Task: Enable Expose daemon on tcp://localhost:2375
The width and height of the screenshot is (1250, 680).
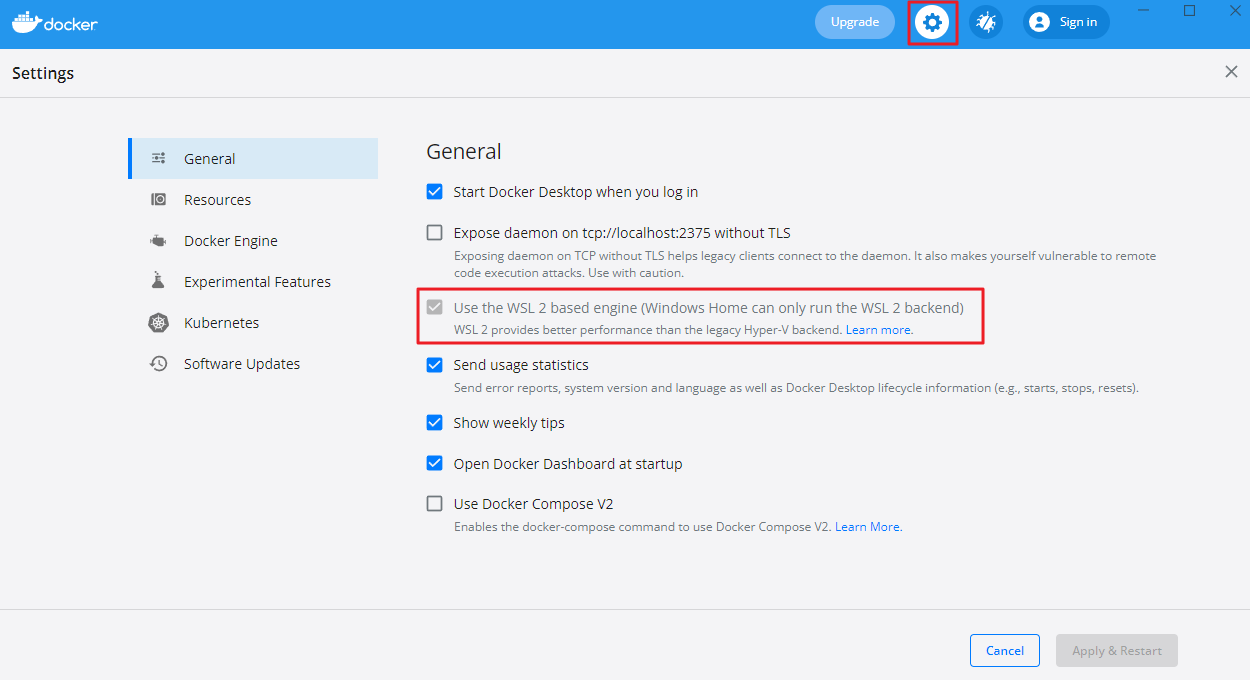Action: point(434,232)
